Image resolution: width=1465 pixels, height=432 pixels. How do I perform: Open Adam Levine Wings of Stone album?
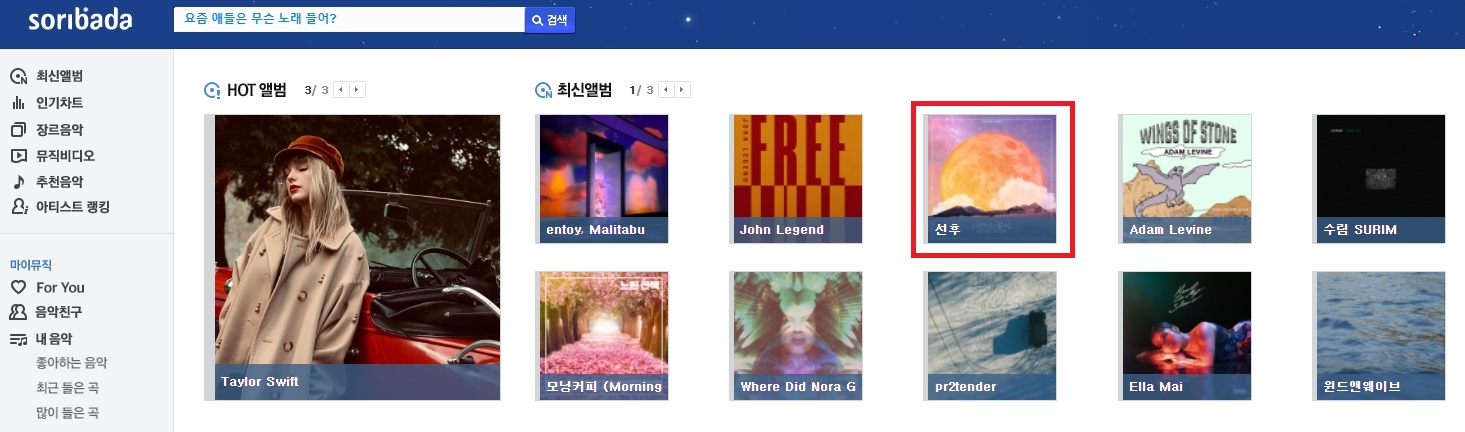[x=1184, y=179]
